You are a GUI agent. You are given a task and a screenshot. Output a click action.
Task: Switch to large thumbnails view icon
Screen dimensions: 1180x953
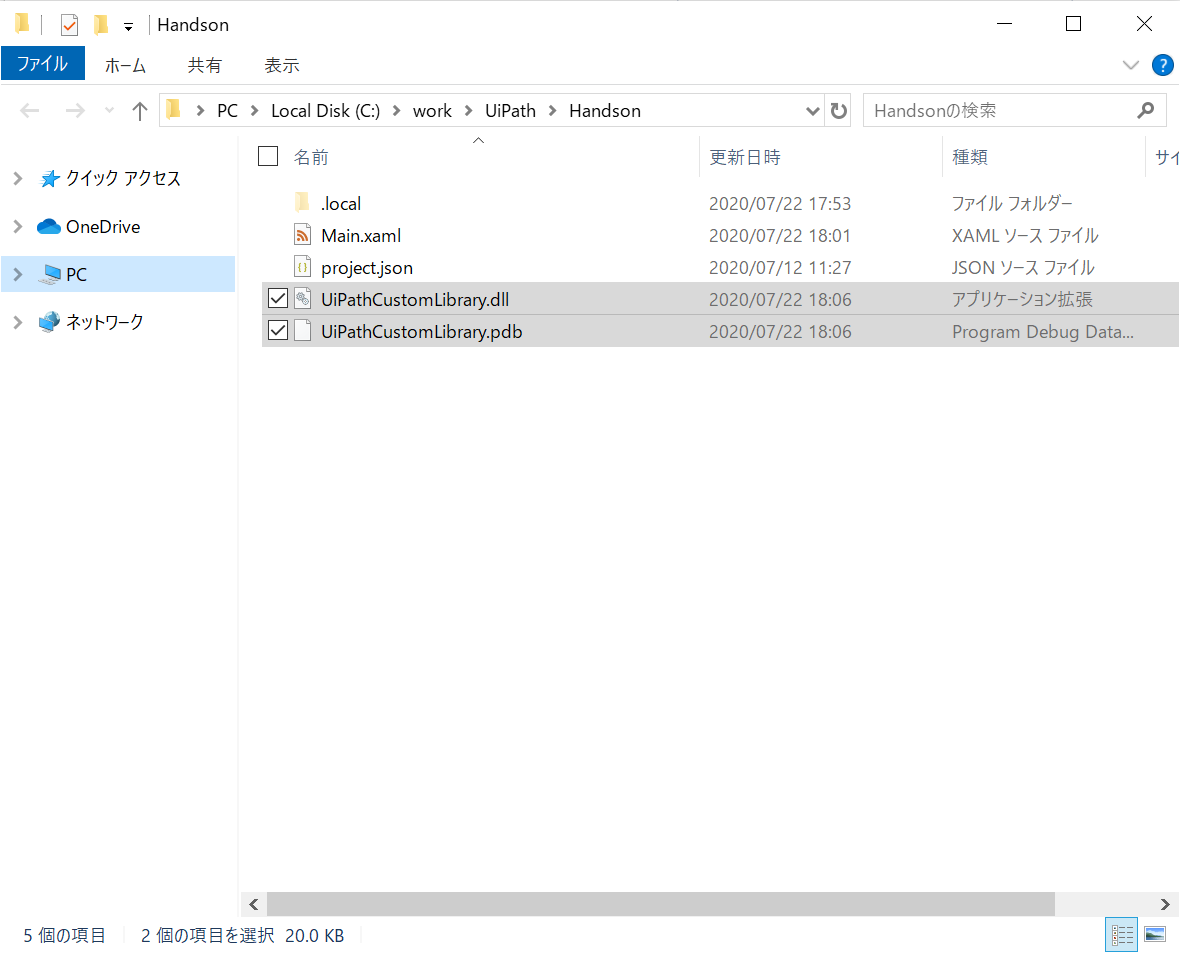pos(1154,935)
